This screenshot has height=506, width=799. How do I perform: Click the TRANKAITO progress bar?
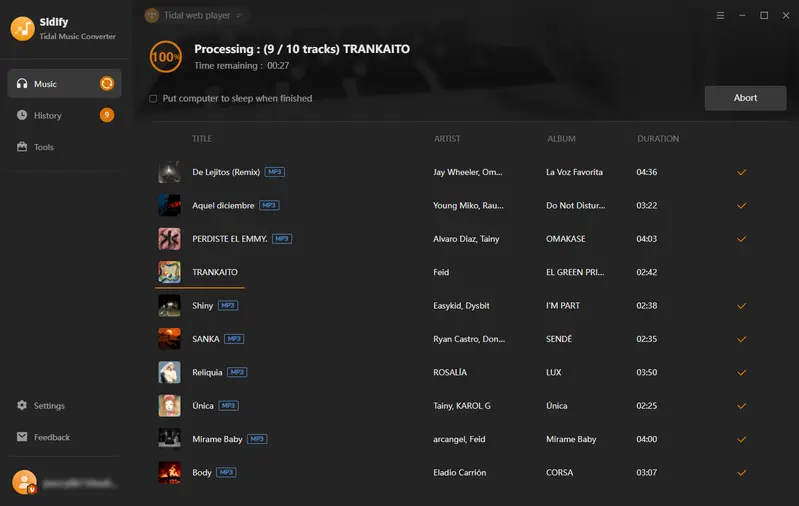[x=200, y=287]
